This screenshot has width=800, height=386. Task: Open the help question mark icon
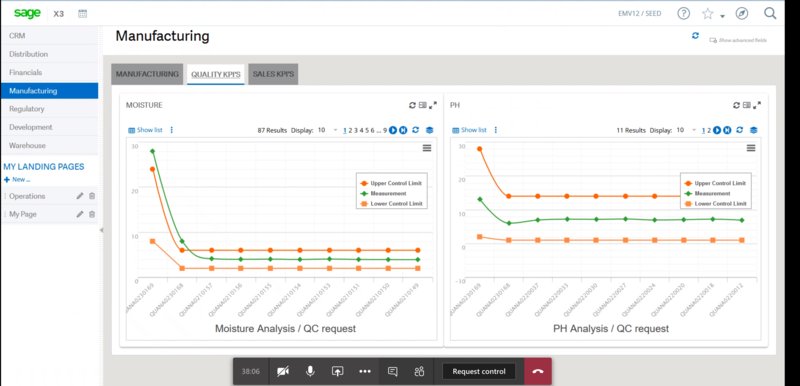coord(684,14)
